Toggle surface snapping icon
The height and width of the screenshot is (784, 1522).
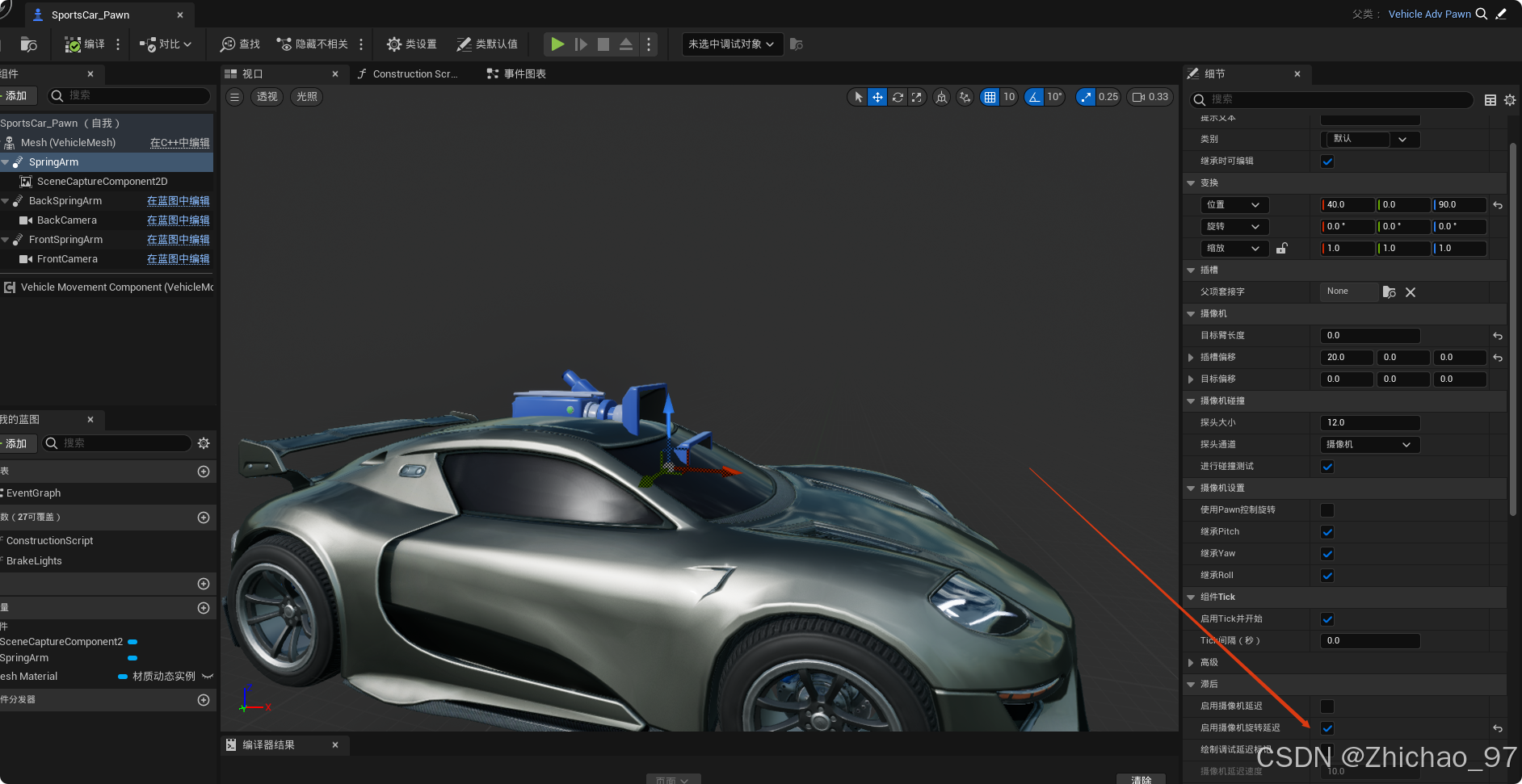(x=965, y=97)
